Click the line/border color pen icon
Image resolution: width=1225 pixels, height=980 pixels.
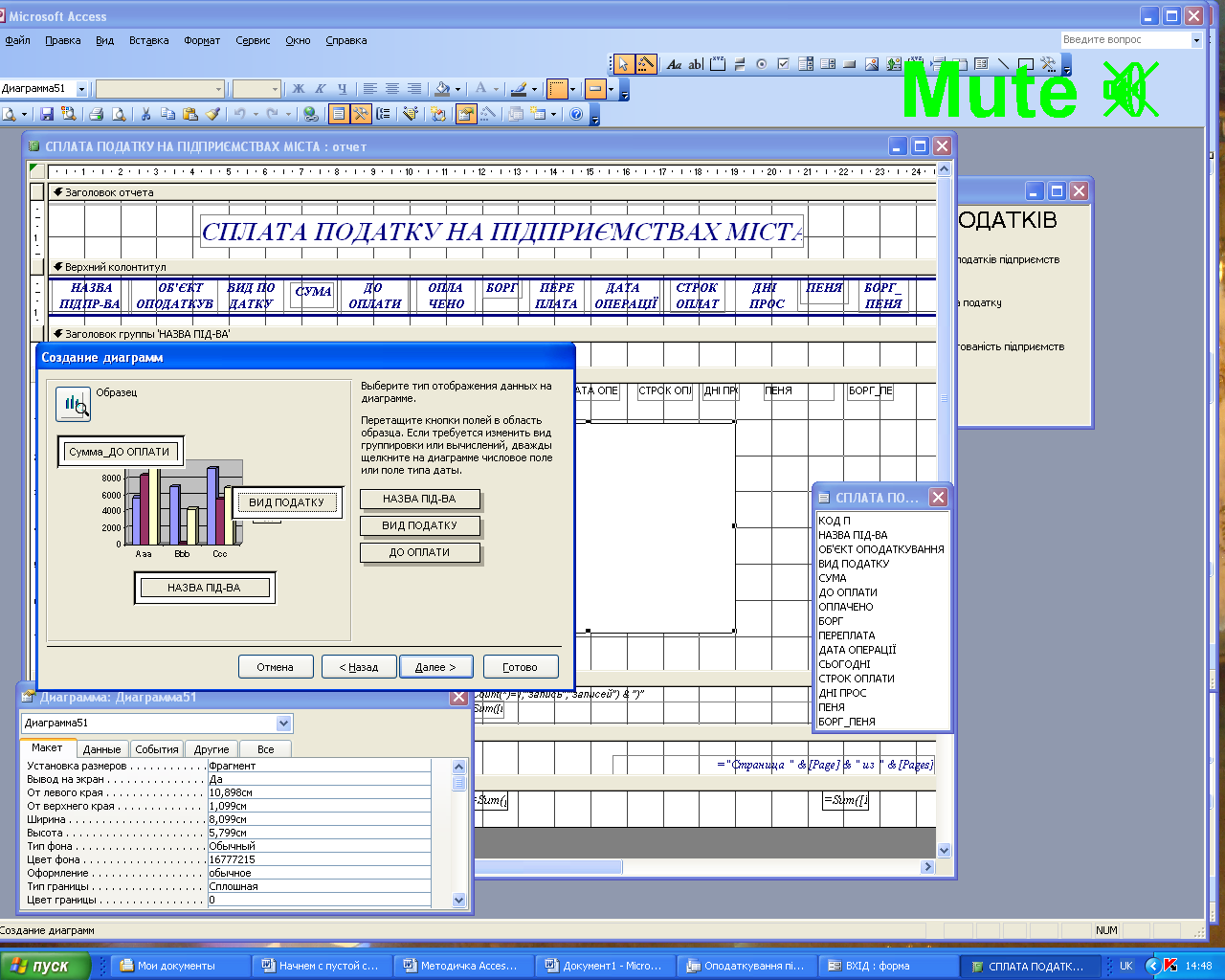[518, 88]
